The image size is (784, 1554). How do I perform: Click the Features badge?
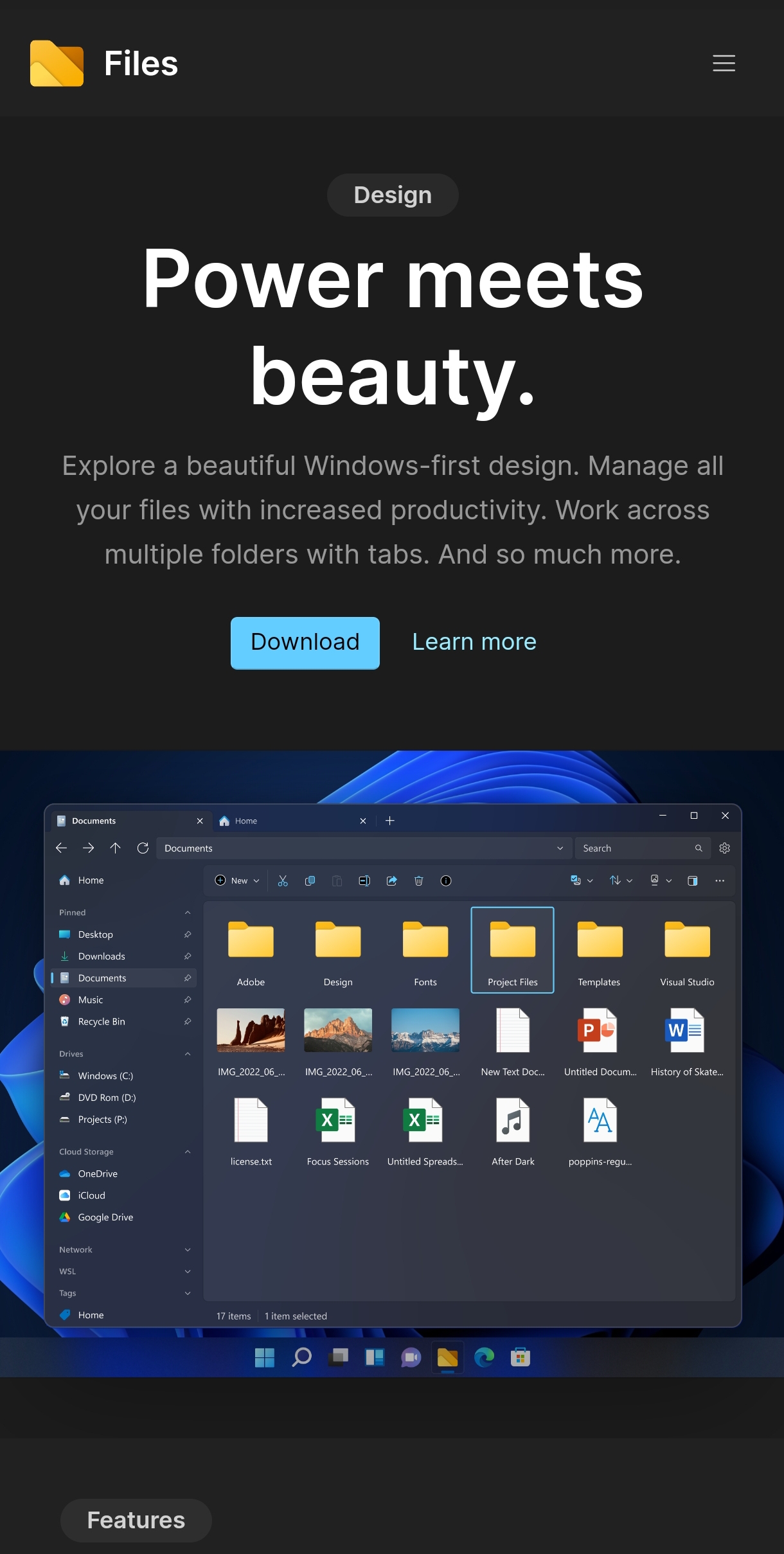click(x=136, y=1520)
